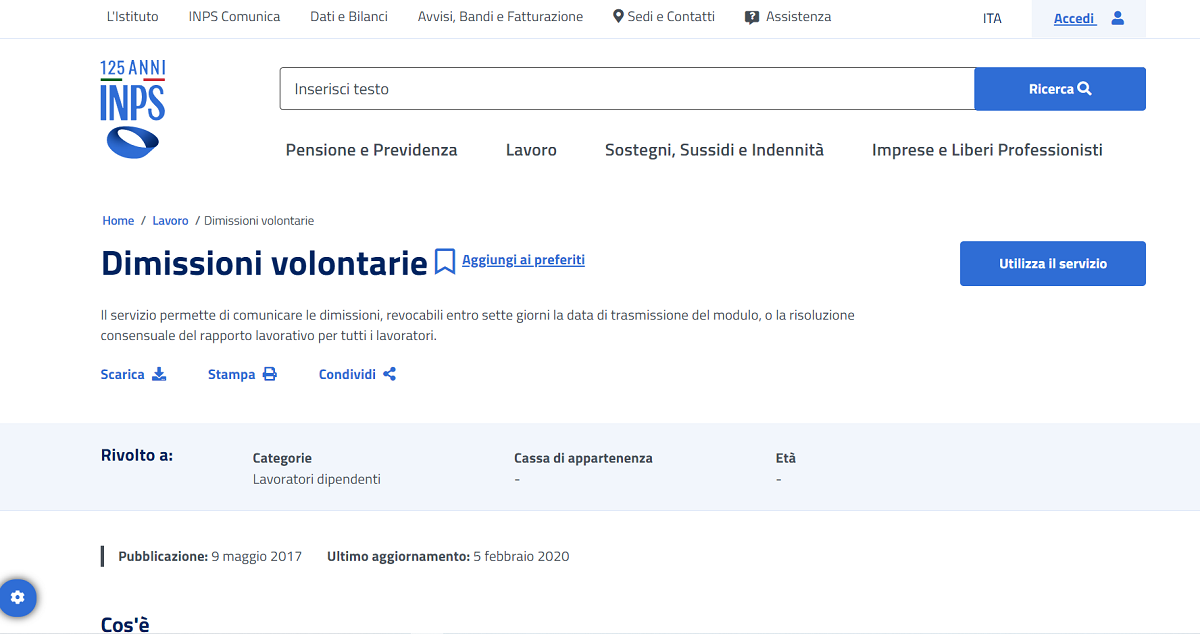Click the search magnifier icon on Ricerca button
The width and height of the screenshot is (1200, 634).
pos(1086,88)
